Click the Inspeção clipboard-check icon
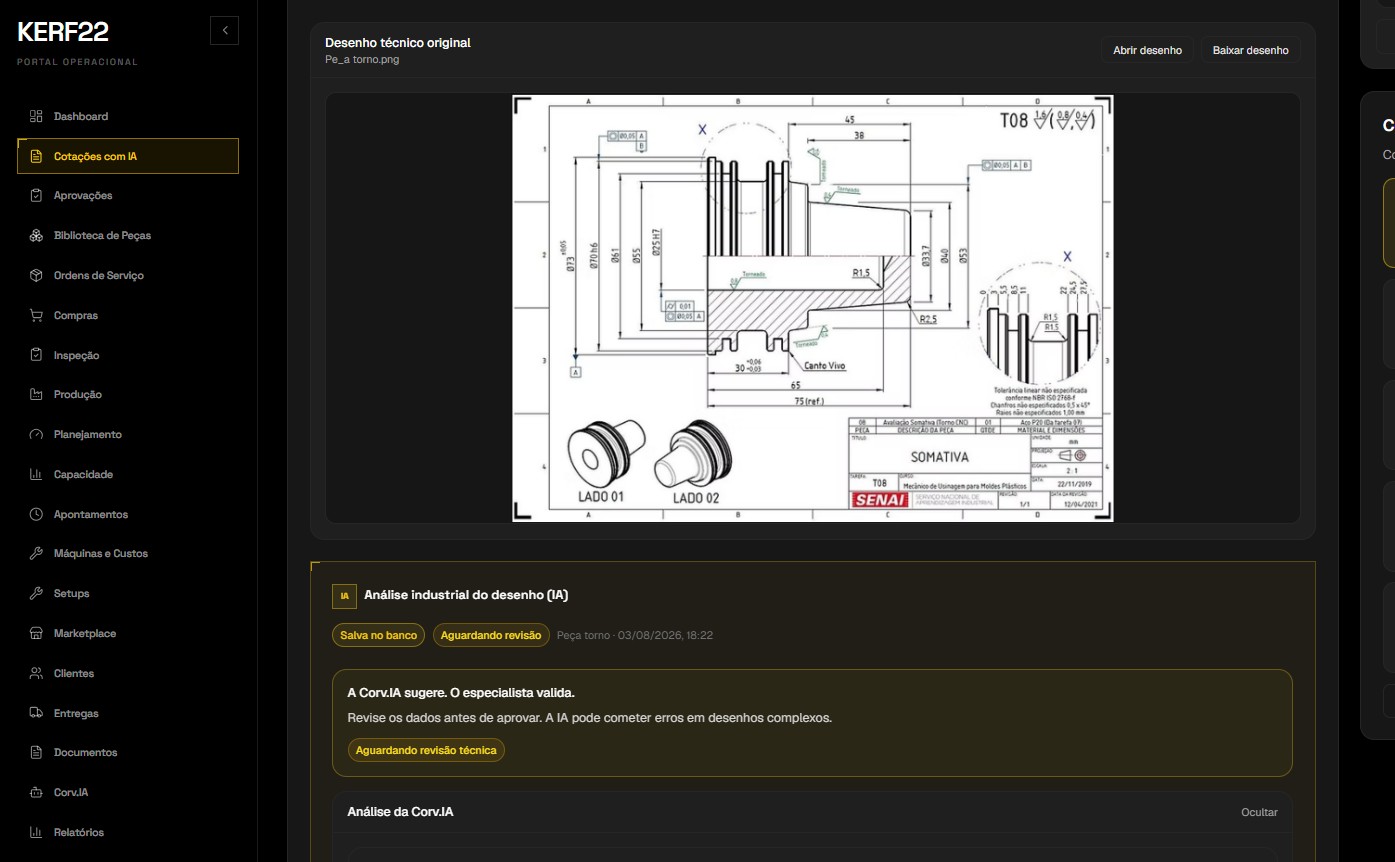This screenshot has width=1395, height=862. coord(36,355)
